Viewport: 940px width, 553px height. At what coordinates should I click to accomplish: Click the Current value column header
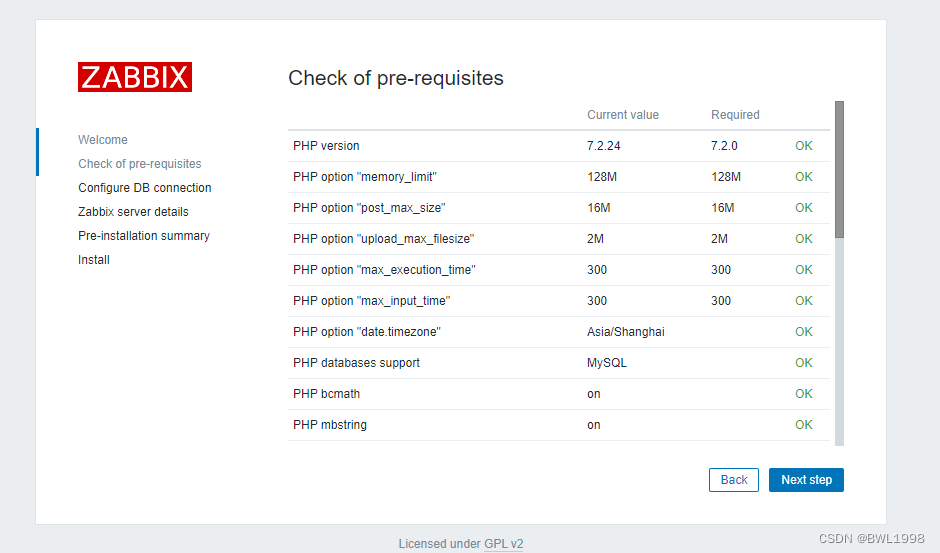point(623,115)
